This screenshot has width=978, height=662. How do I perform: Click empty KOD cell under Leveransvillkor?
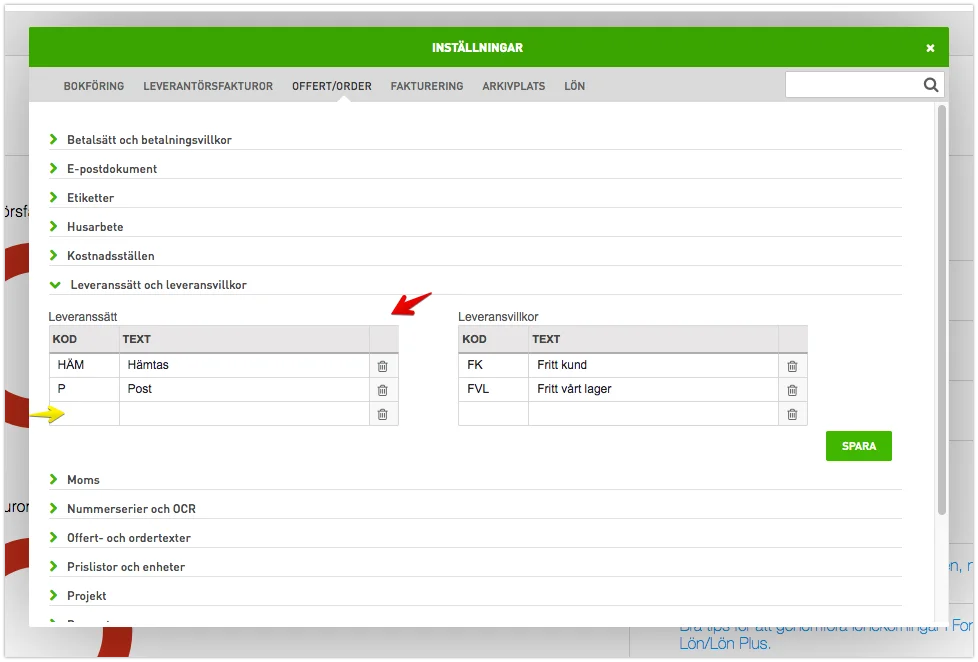(x=493, y=414)
